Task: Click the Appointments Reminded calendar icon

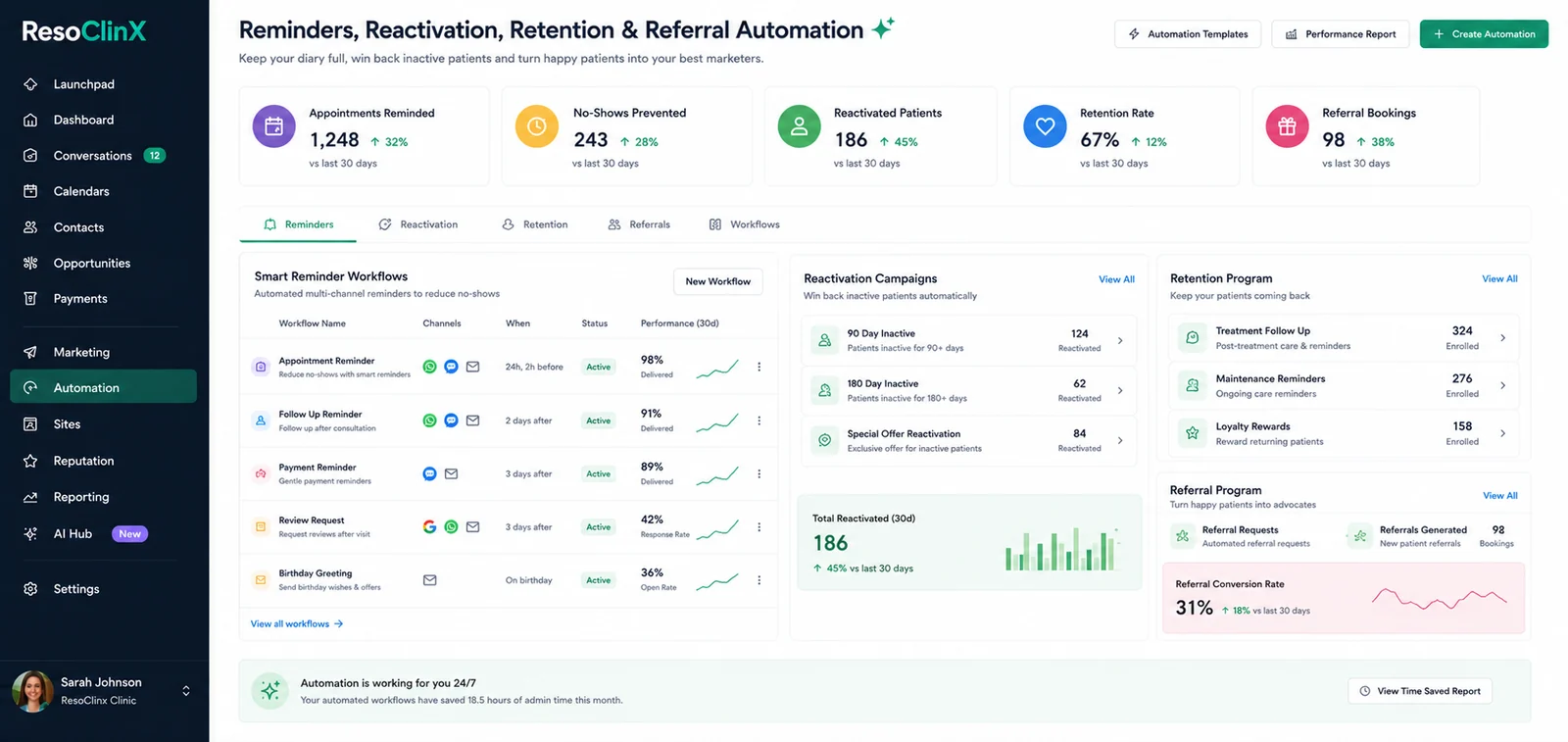Action: point(274,126)
